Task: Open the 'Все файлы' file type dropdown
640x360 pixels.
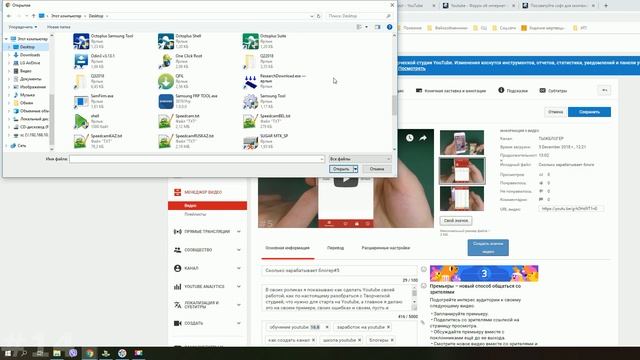Action: [360, 159]
